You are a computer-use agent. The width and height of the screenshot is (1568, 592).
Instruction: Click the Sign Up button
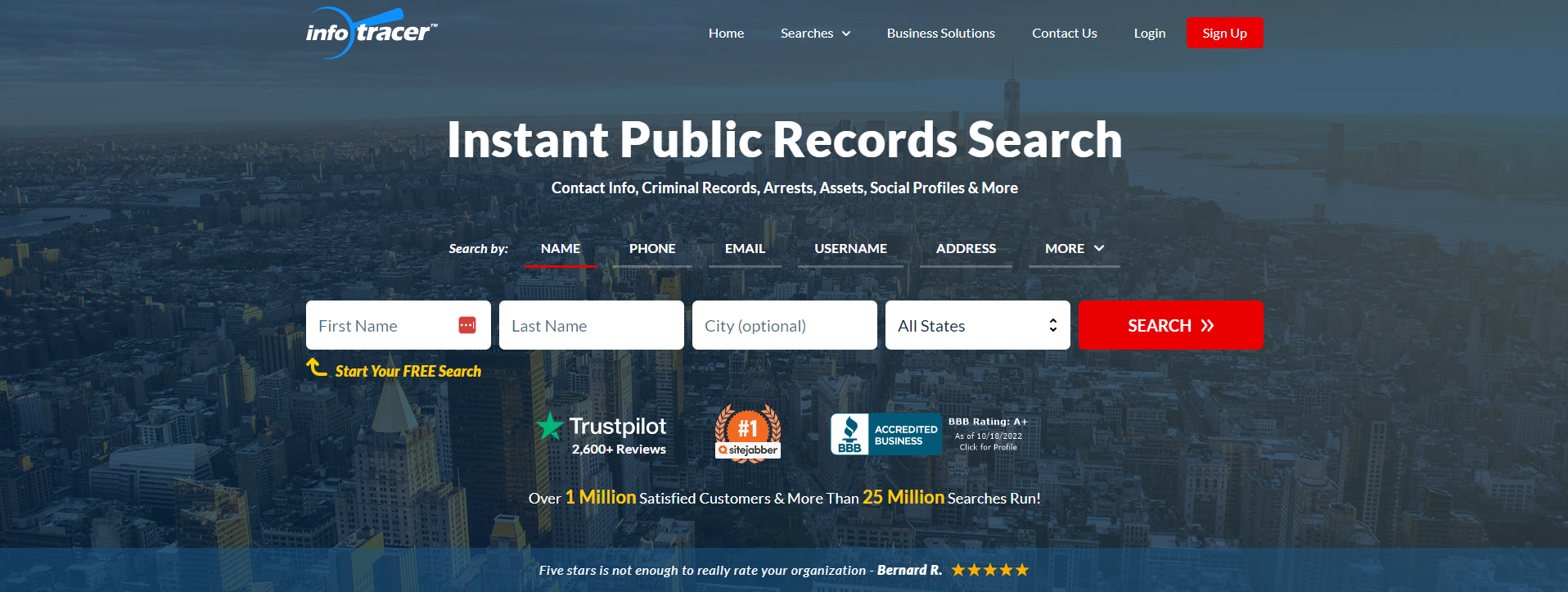coord(1224,34)
